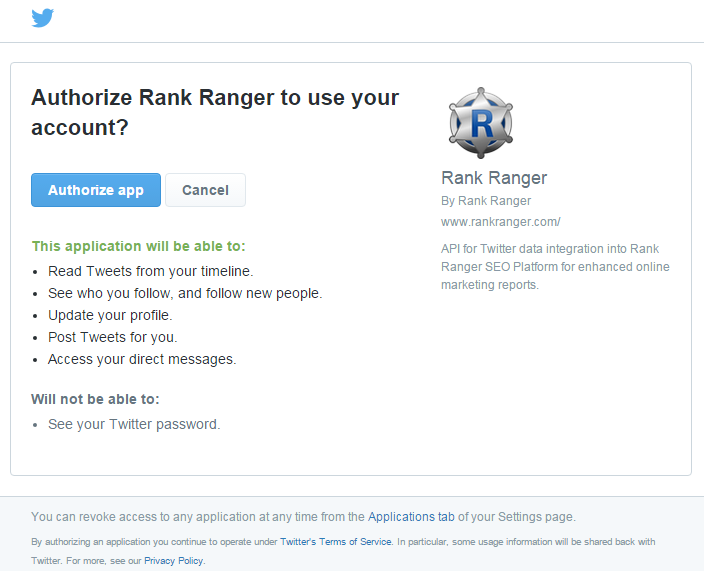Click the Rank Ranger API description text

[x=555, y=266]
